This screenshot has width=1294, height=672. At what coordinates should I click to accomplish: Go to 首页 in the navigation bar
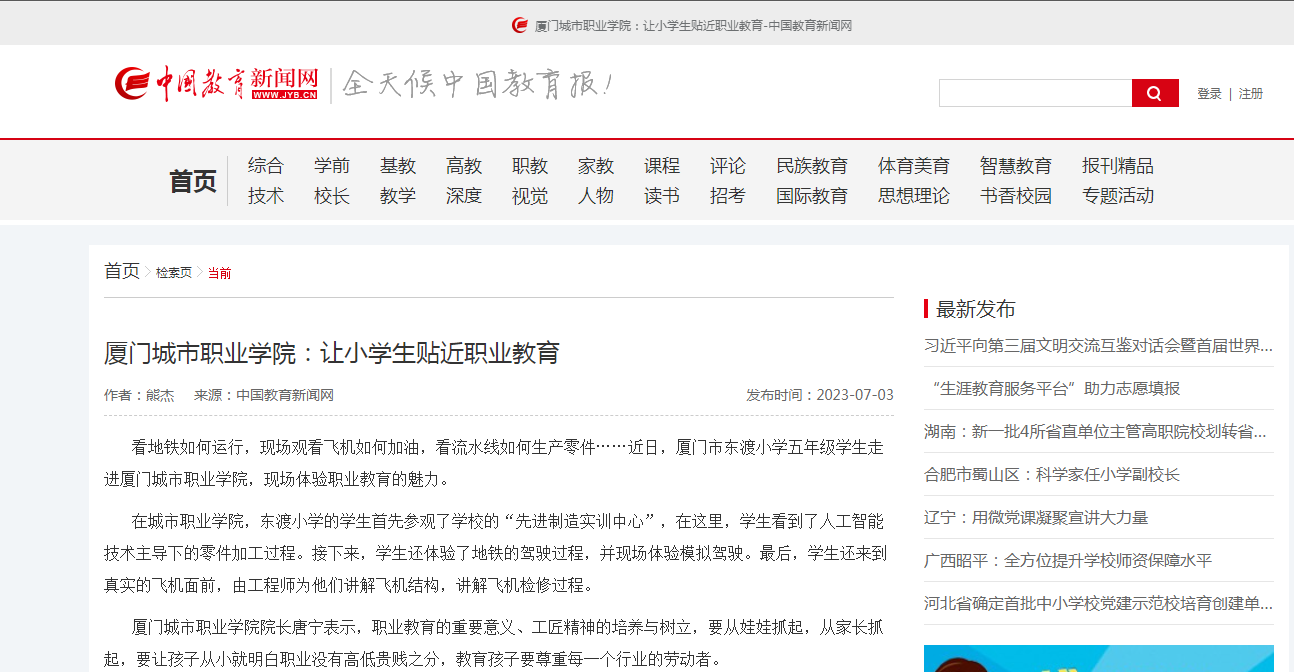point(193,181)
